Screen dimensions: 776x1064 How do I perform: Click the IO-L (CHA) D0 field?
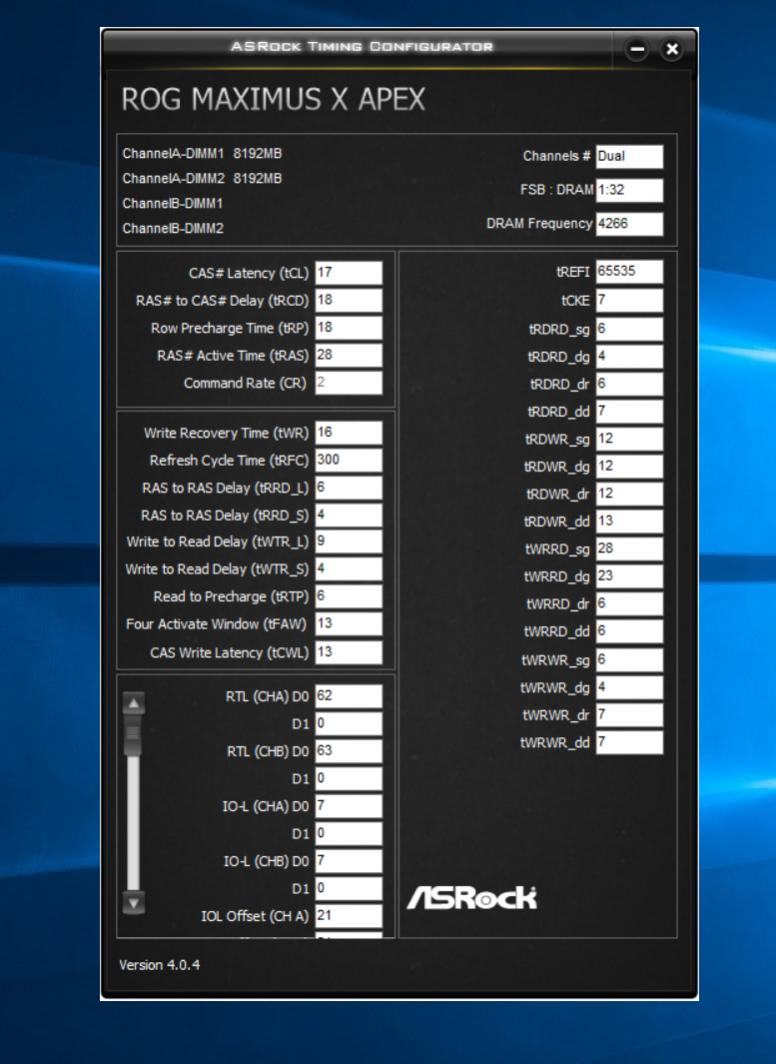click(349, 806)
